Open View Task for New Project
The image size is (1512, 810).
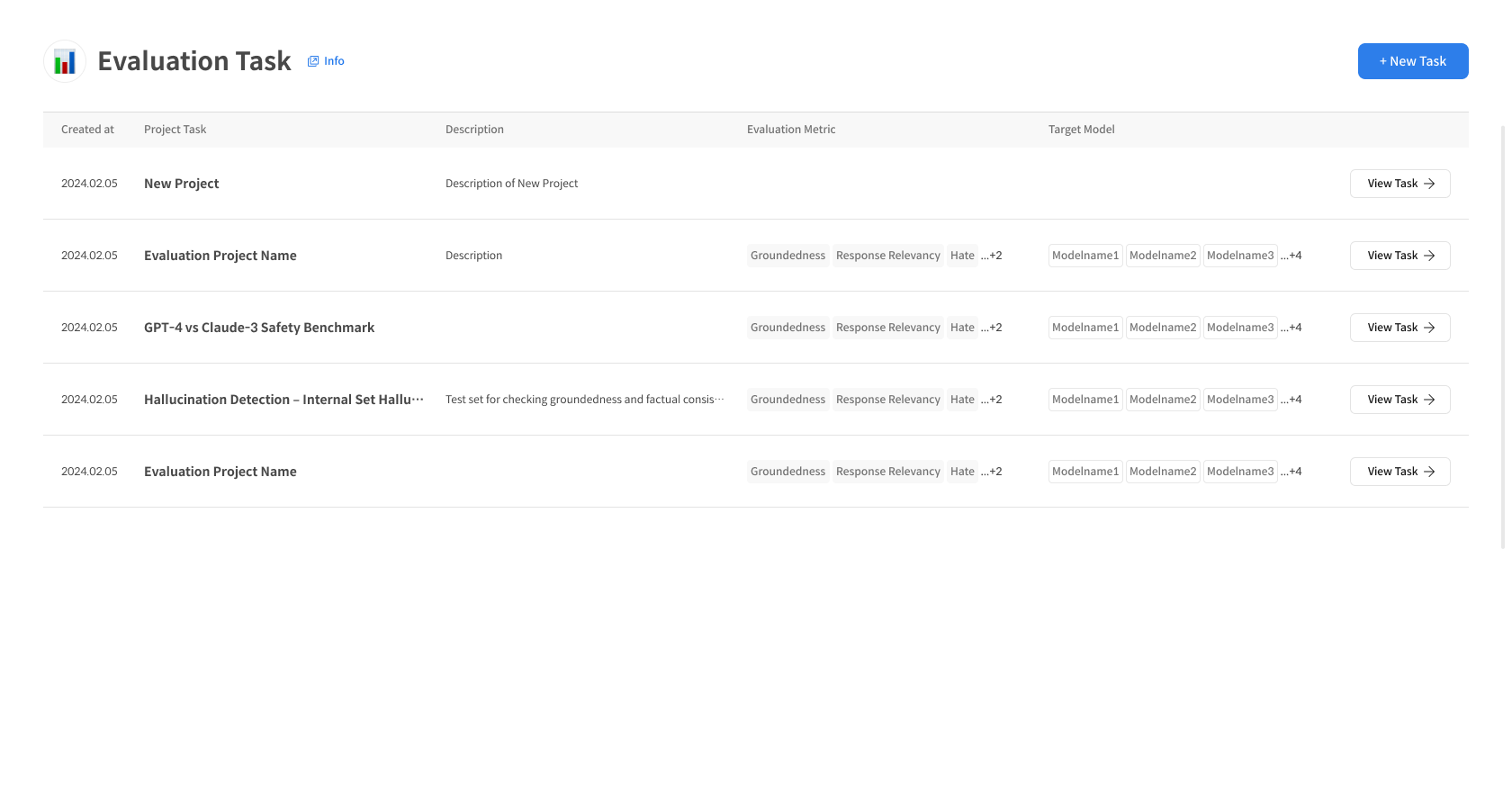point(1399,184)
